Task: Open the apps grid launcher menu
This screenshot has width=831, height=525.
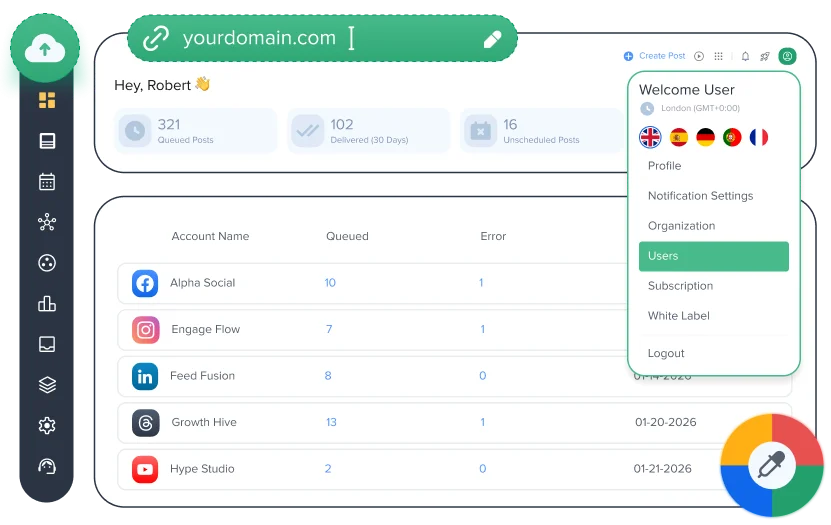Action: [x=719, y=57]
